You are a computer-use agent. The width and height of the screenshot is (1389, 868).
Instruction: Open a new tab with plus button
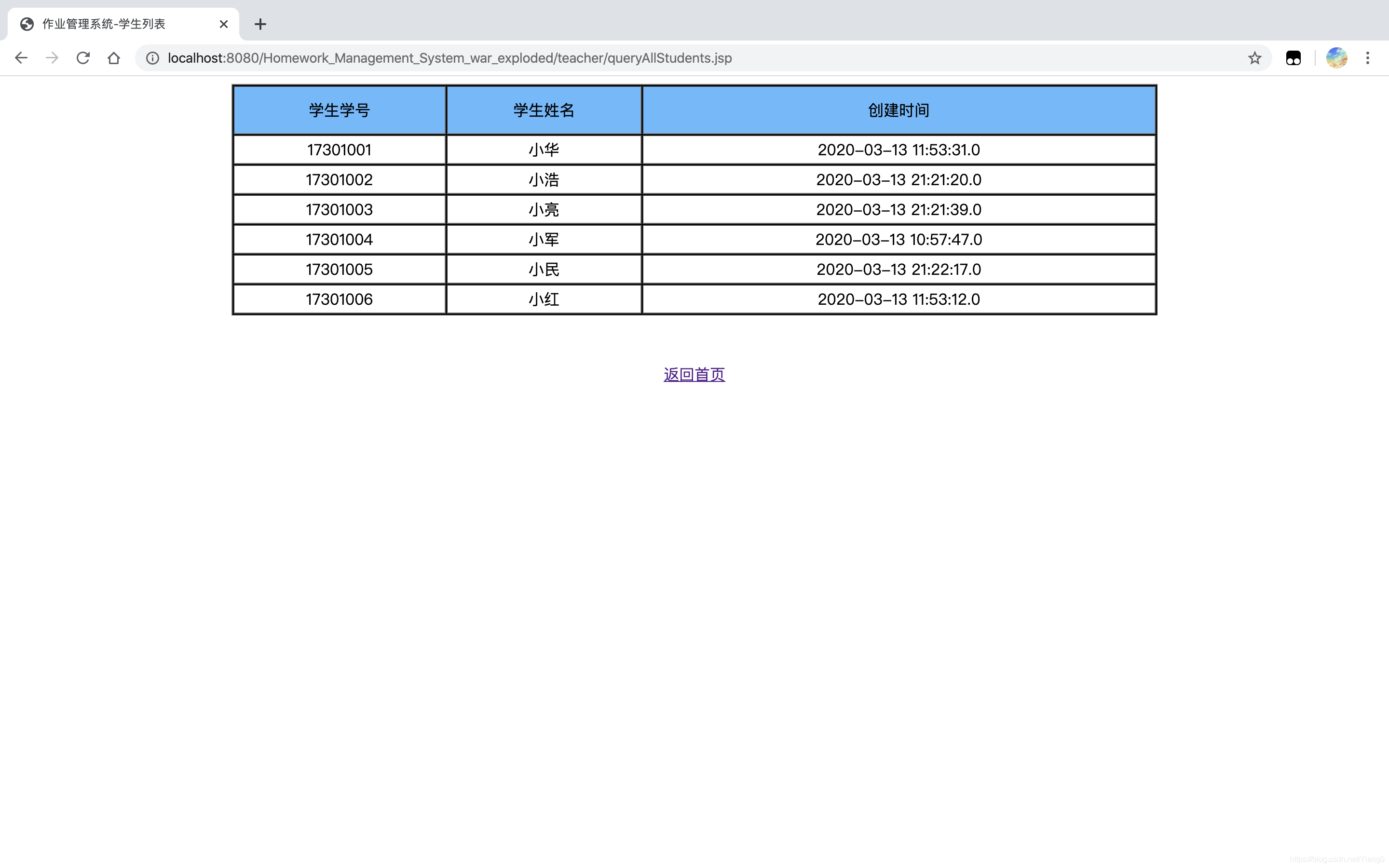[260, 24]
